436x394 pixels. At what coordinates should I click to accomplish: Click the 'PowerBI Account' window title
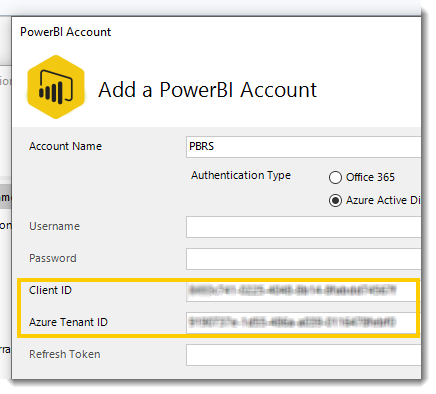(65, 32)
